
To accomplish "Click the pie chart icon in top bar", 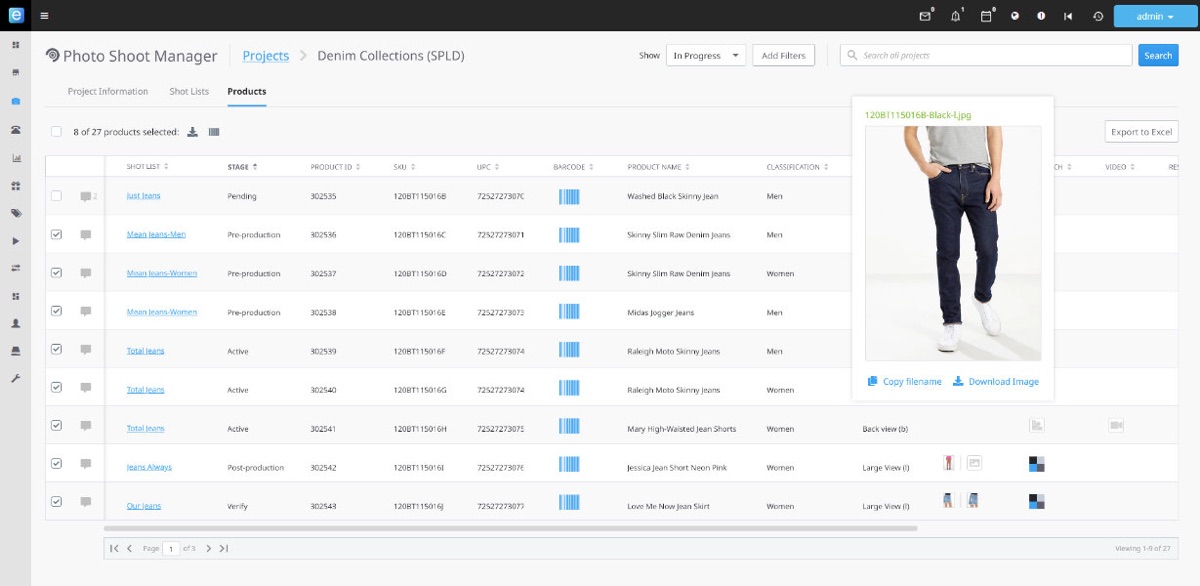I will click(x=1014, y=16).
